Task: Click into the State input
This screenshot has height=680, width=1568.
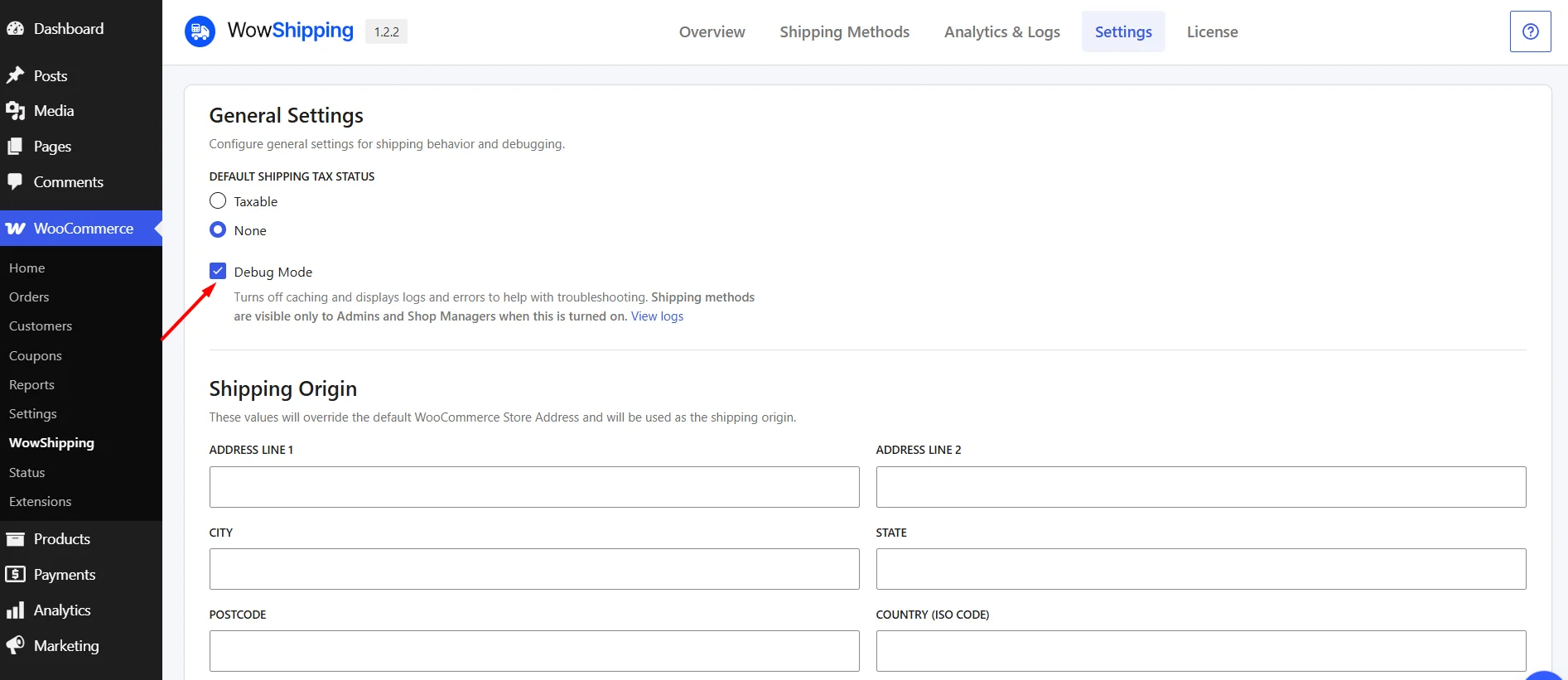Action: click(1201, 569)
